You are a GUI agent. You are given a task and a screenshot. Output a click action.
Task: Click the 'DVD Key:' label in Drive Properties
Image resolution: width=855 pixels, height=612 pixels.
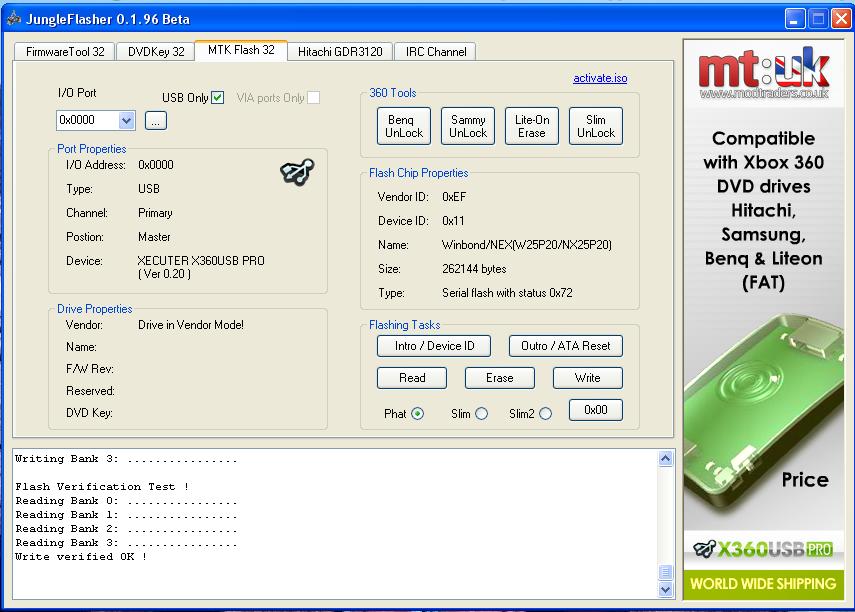89,413
